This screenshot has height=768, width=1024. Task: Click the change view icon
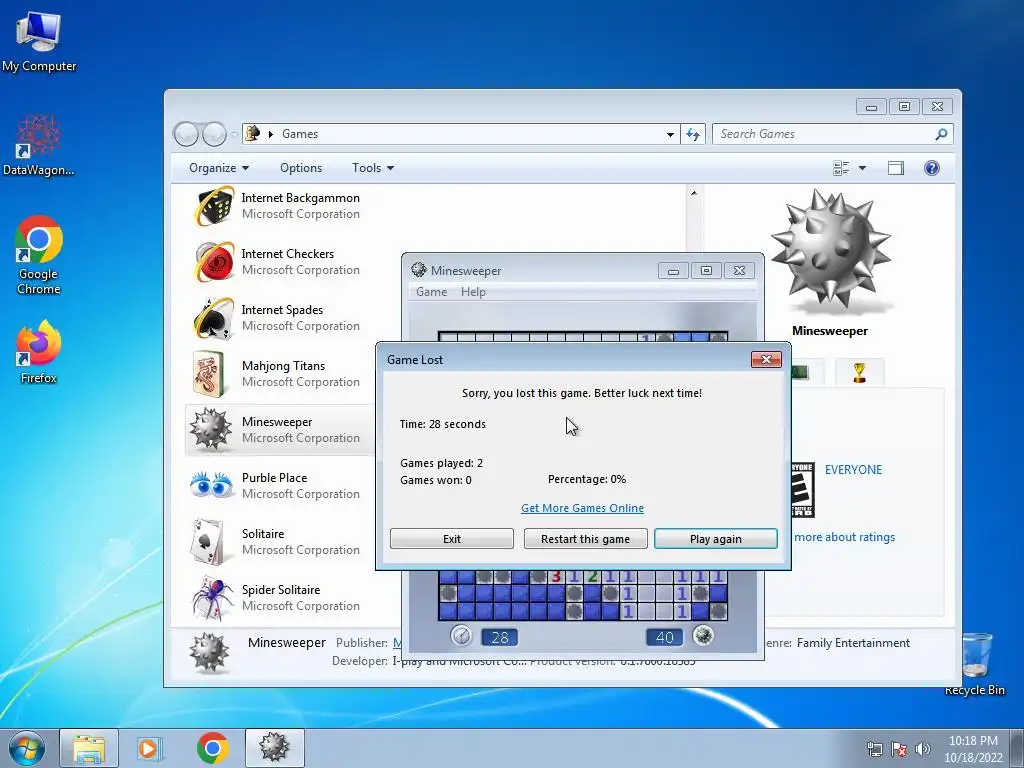[841, 168]
